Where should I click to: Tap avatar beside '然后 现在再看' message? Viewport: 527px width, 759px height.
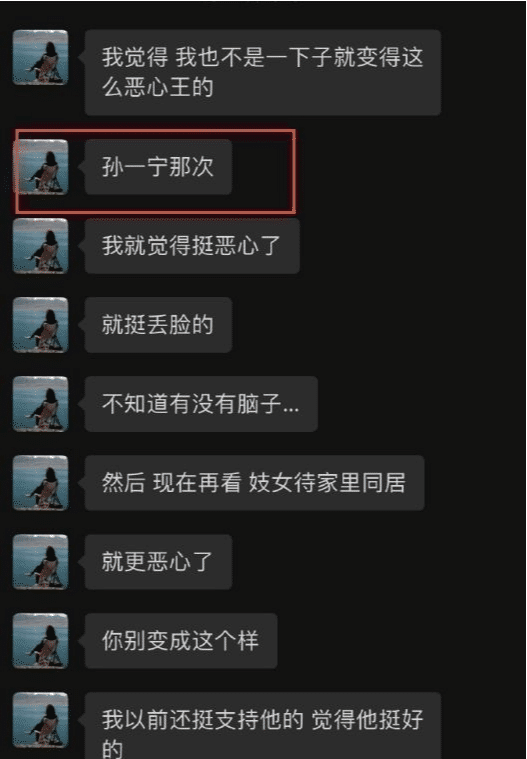pos(40,483)
